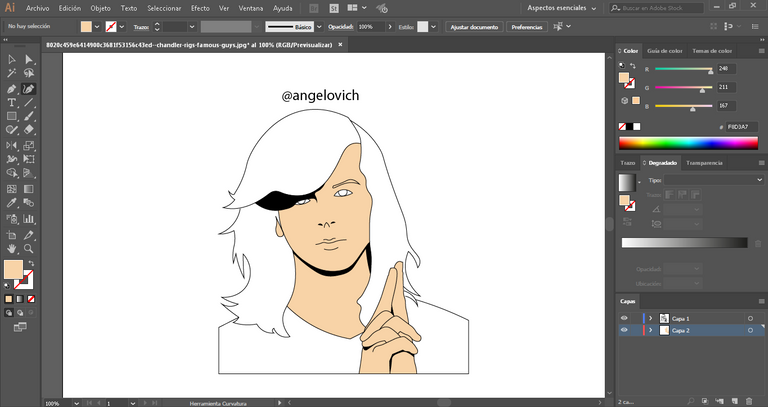Switch to the Transparencia tab
Viewport: 768px width, 407px height.
coord(704,163)
